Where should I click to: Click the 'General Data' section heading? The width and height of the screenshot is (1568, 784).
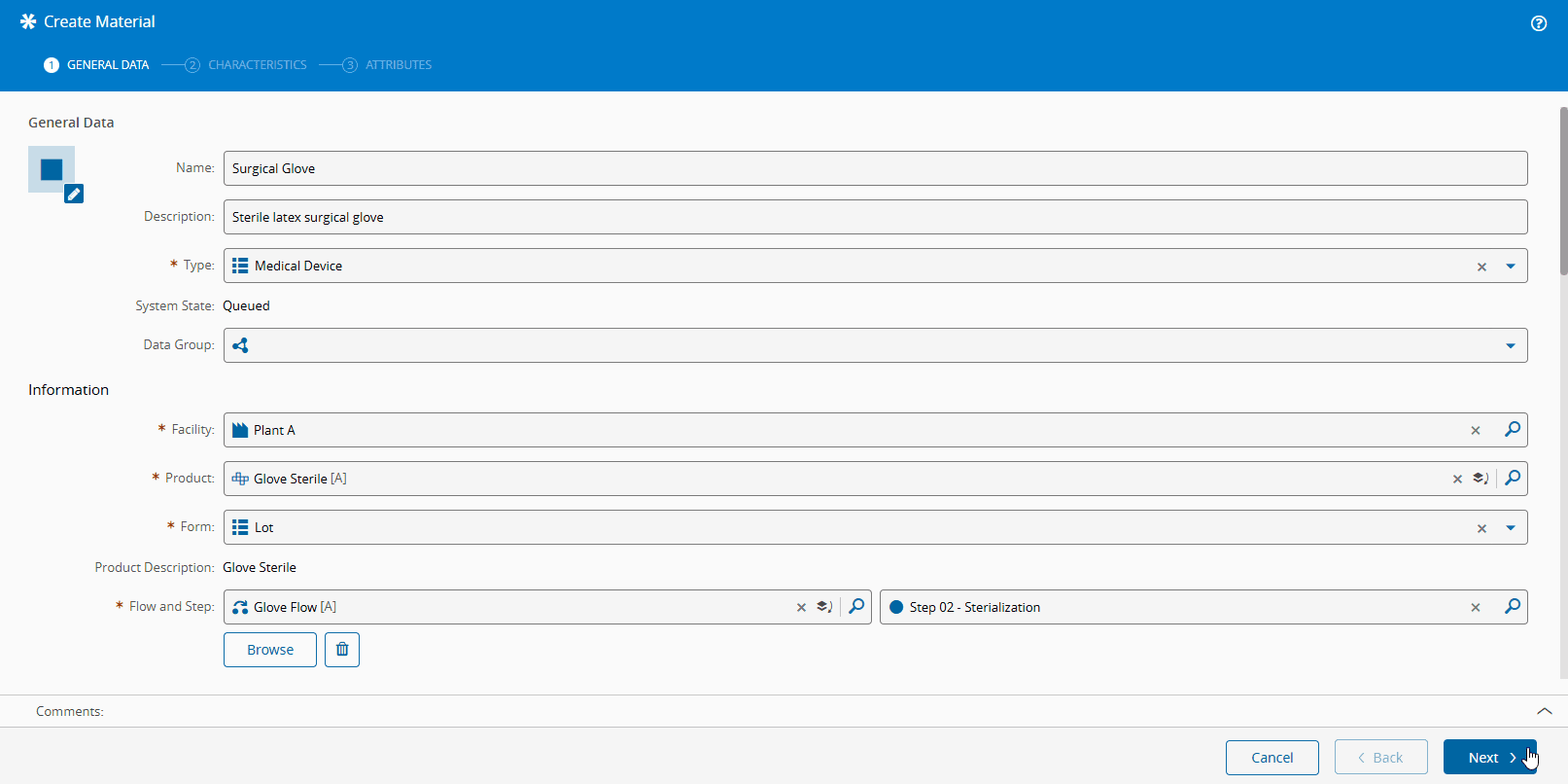[x=71, y=123]
